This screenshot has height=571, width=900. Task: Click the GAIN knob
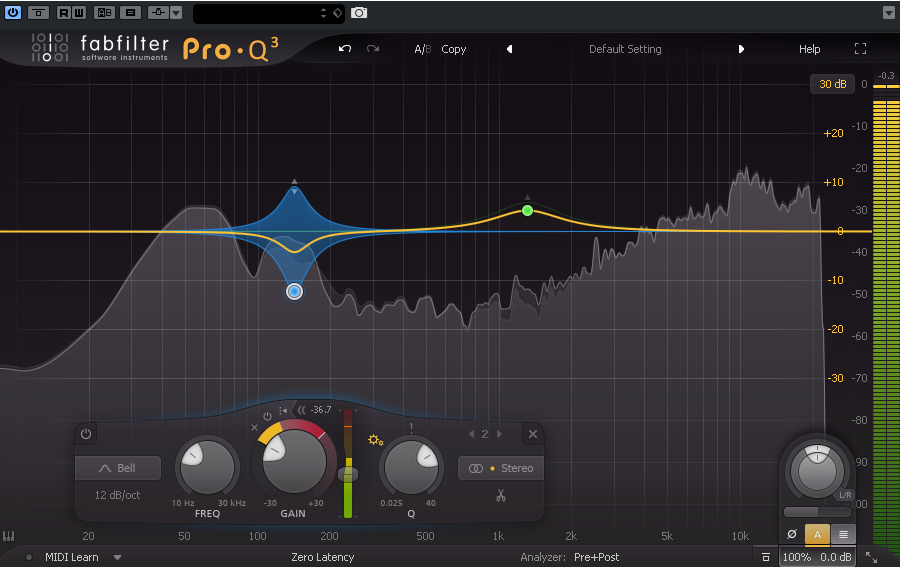pyautogui.click(x=294, y=461)
